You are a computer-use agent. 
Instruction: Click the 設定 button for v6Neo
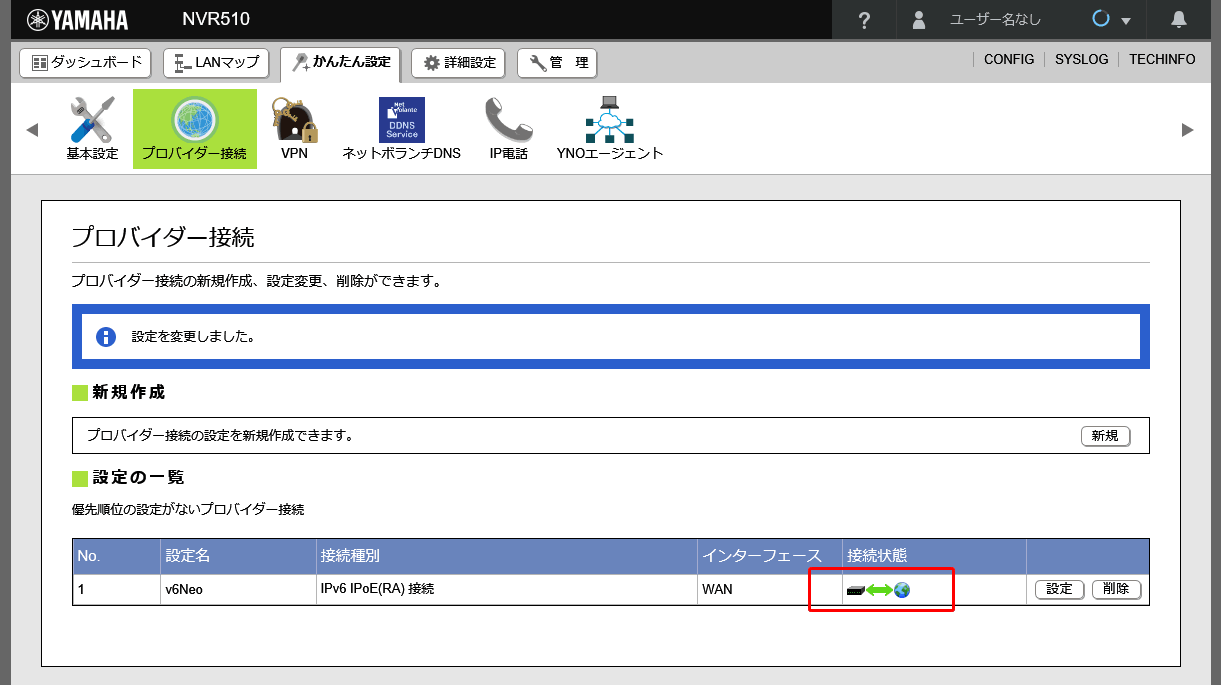[1059, 589]
